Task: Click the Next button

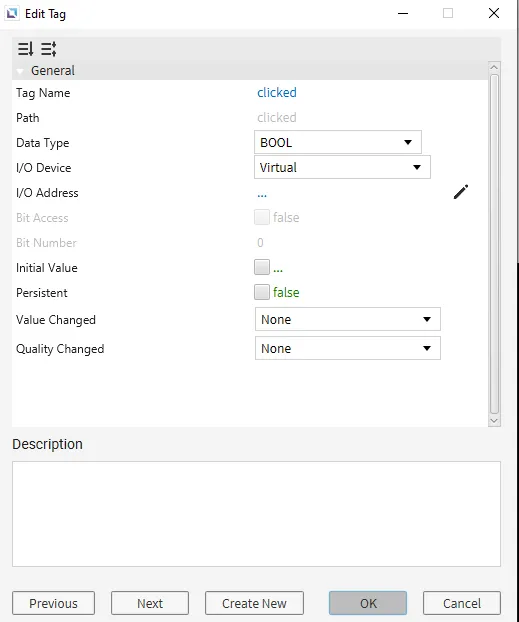Action: [150, 603]
